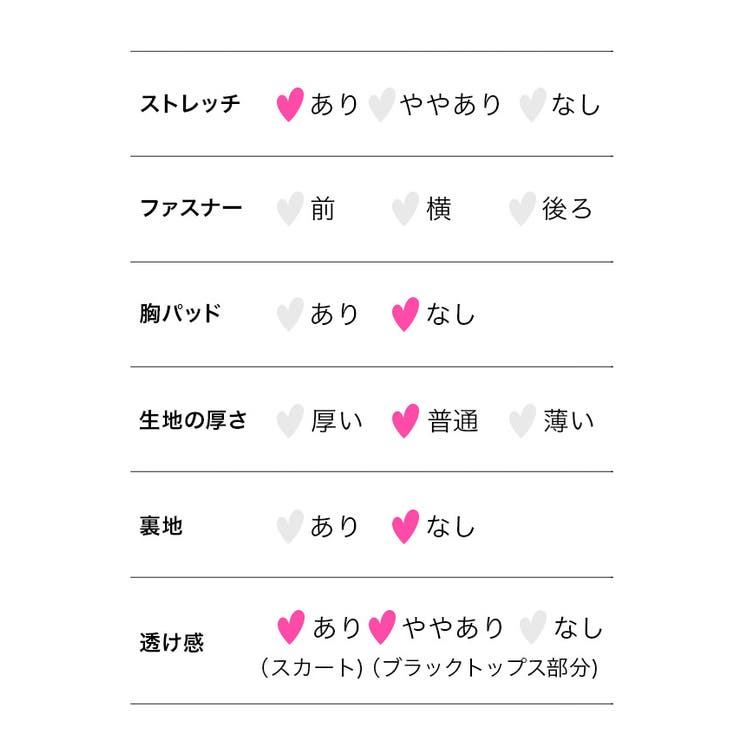Toggle the pink heart for 裏地 なし
The image size is (740, 740).
(404, 526)
